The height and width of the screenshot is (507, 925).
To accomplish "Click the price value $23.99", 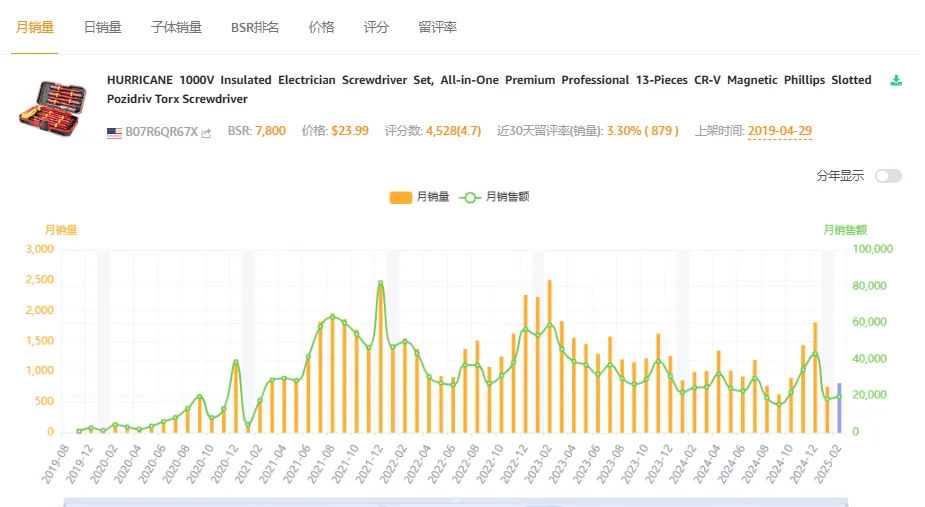I will (350, 131).
